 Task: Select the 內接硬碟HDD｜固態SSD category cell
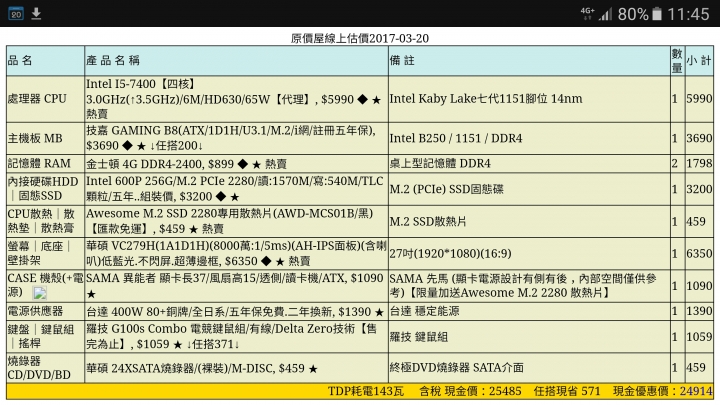point(45,189)
